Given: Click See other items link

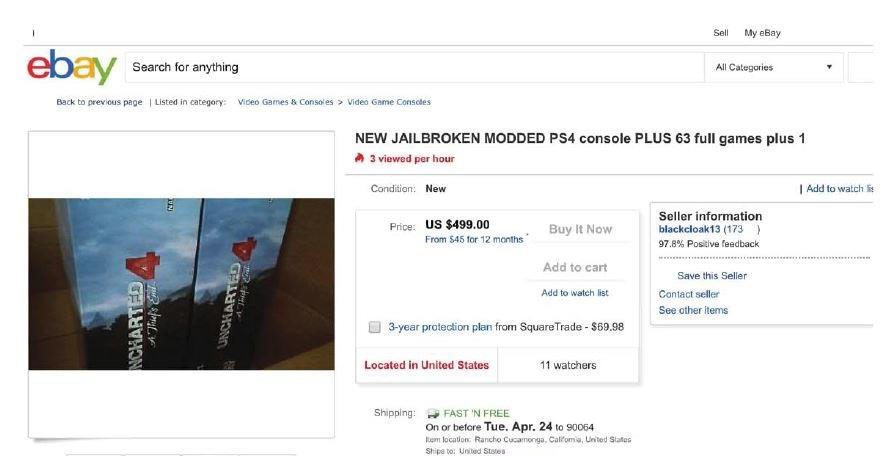Looking at the screenshot, I should 693,310.
